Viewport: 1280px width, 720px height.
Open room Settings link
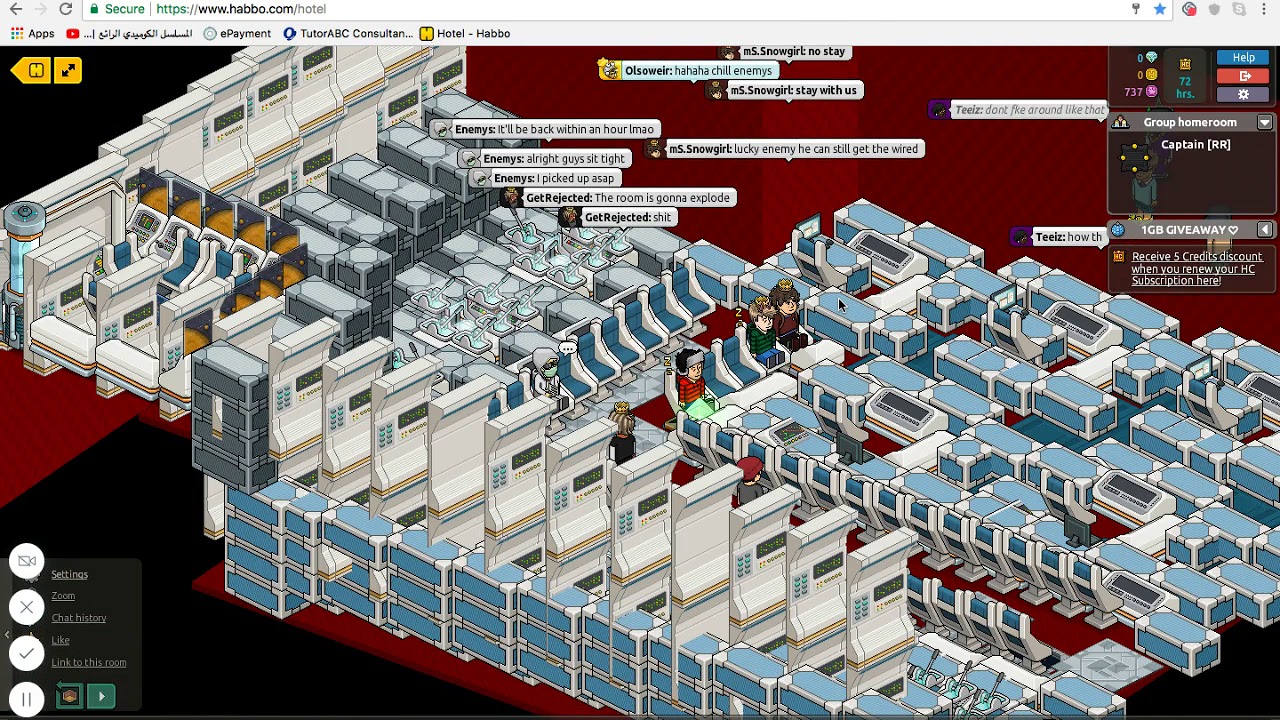(x=70, y=574)
